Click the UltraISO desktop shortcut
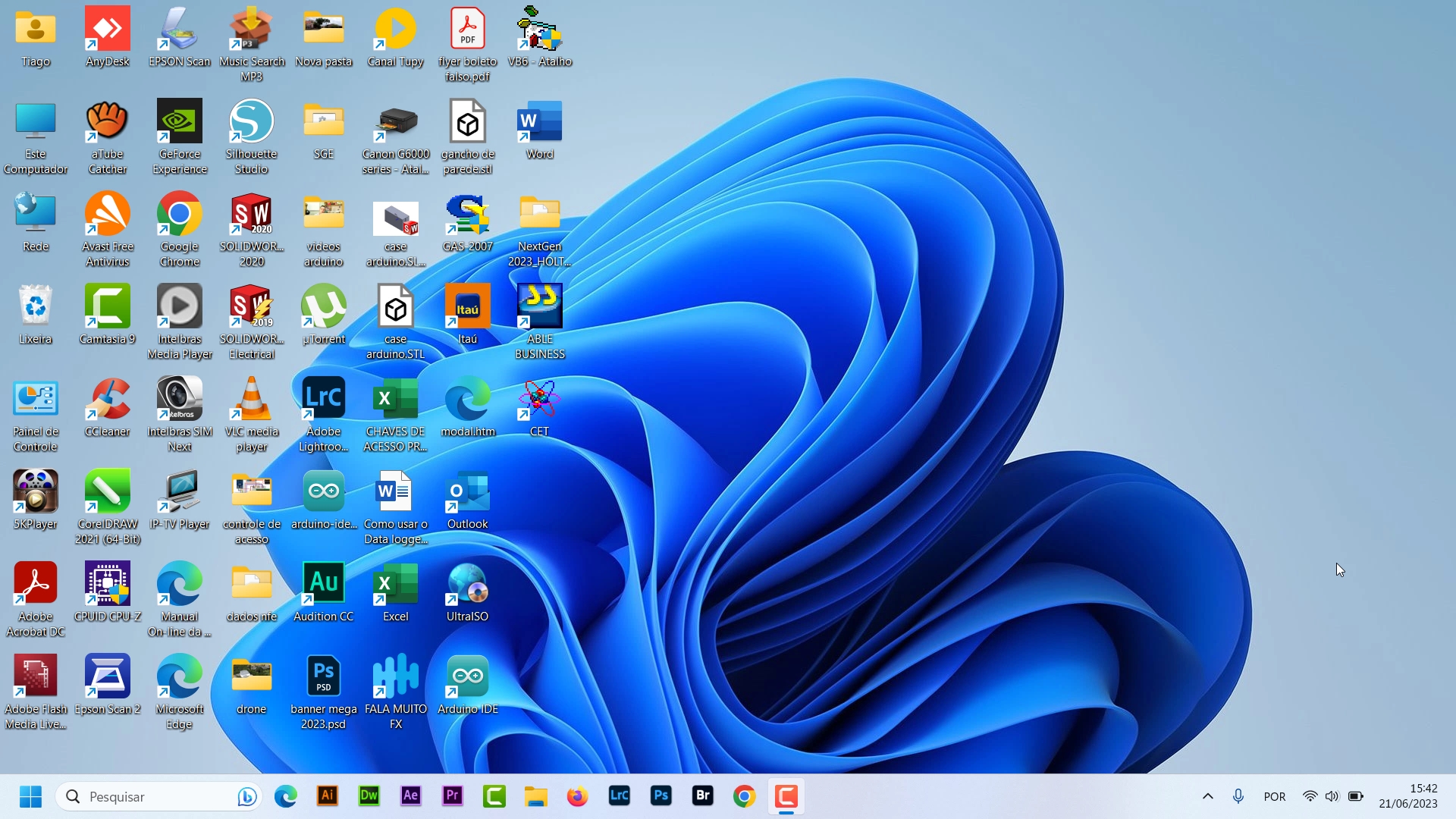 (x=467, y=593)
